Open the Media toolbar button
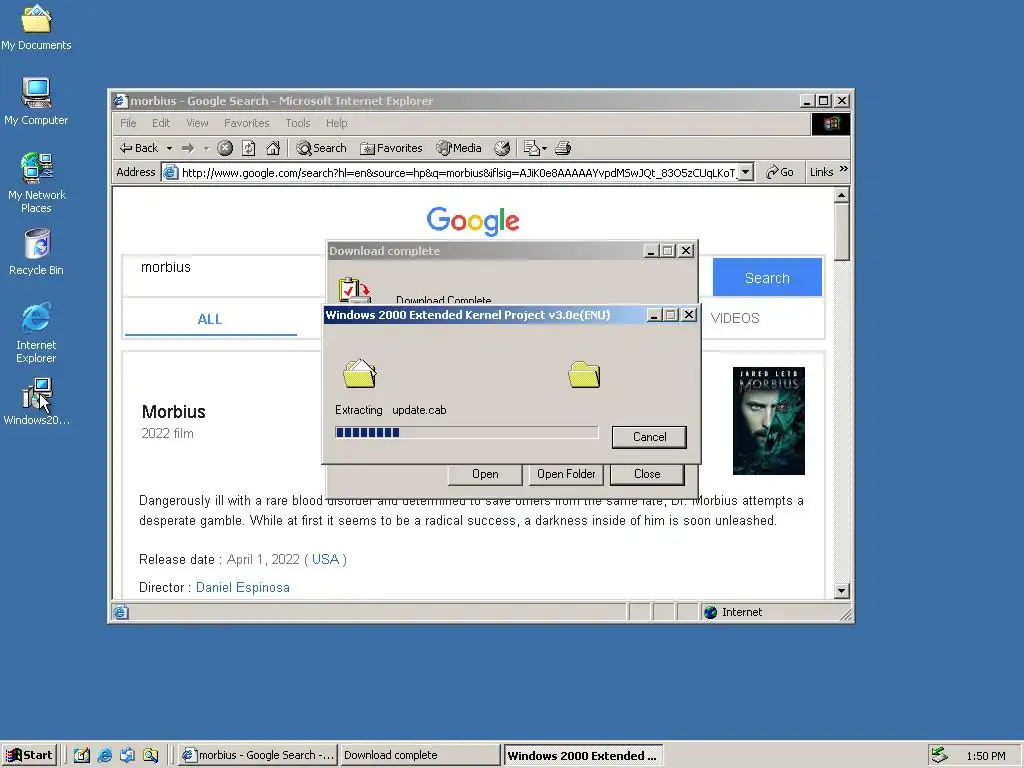This screenshot has width=1024, height=768. pos(459,148)
